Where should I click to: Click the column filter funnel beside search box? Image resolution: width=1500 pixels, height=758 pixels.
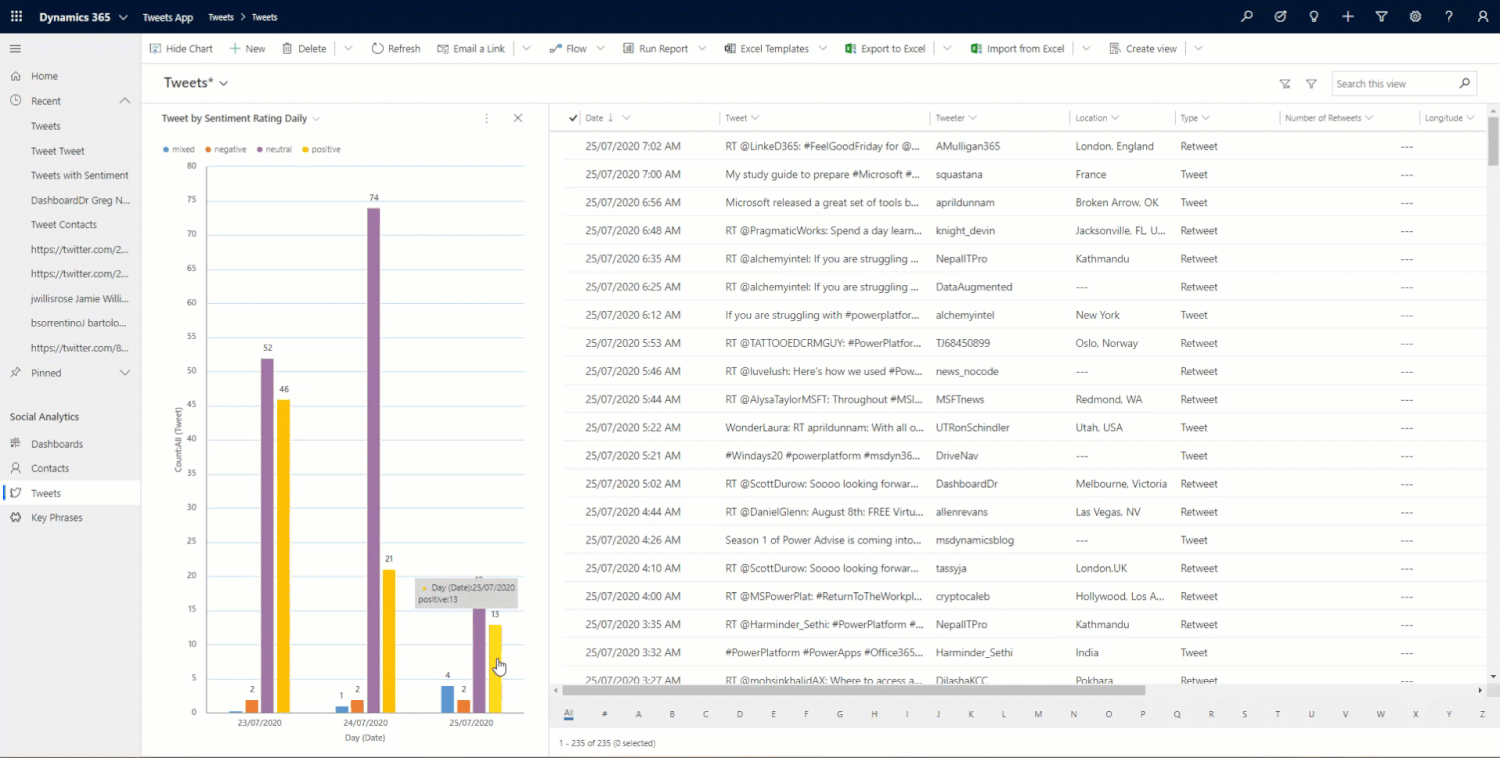point(1311,84)
